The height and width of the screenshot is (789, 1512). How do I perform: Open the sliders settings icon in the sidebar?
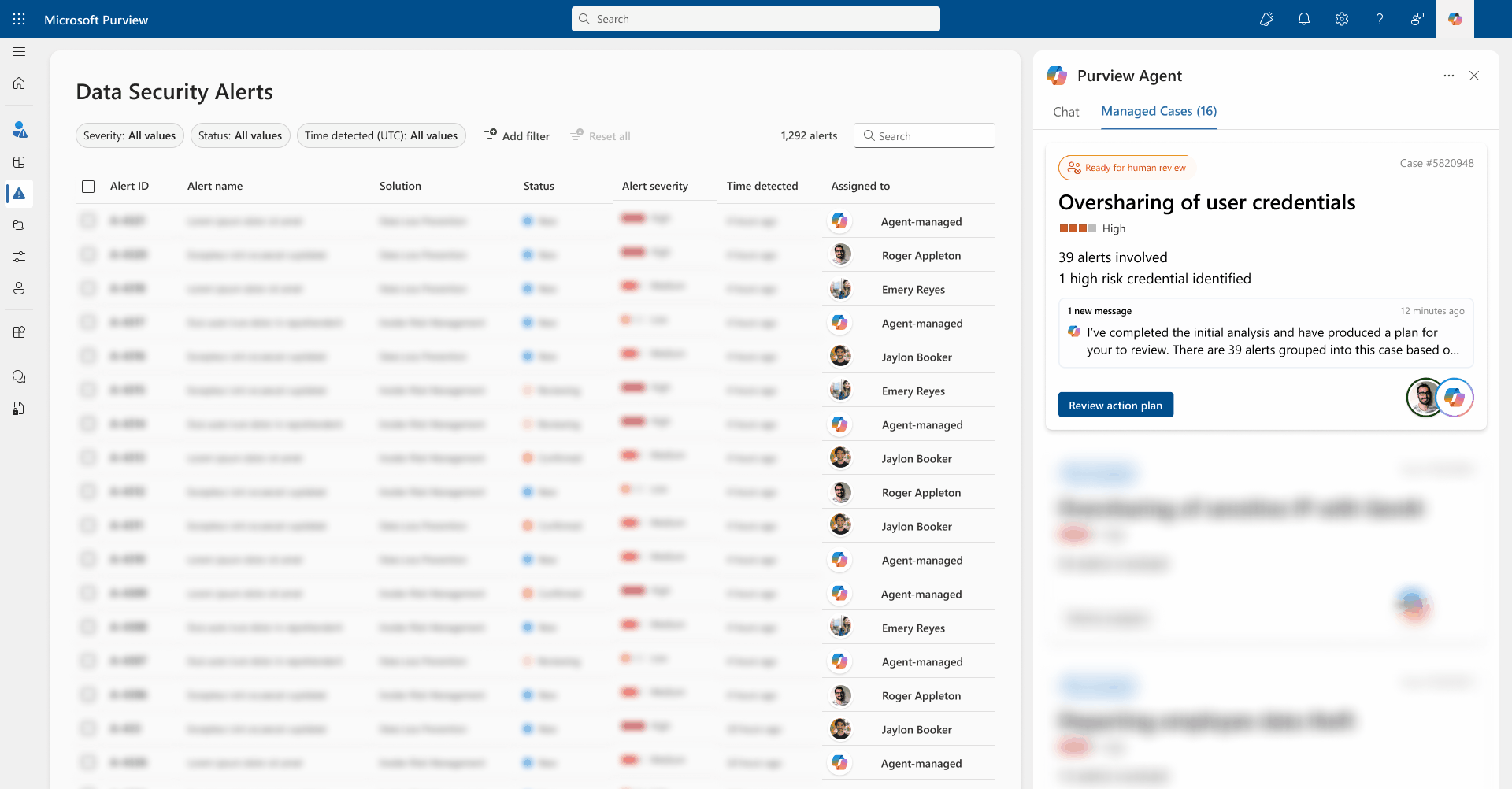[x=19, y=257]
